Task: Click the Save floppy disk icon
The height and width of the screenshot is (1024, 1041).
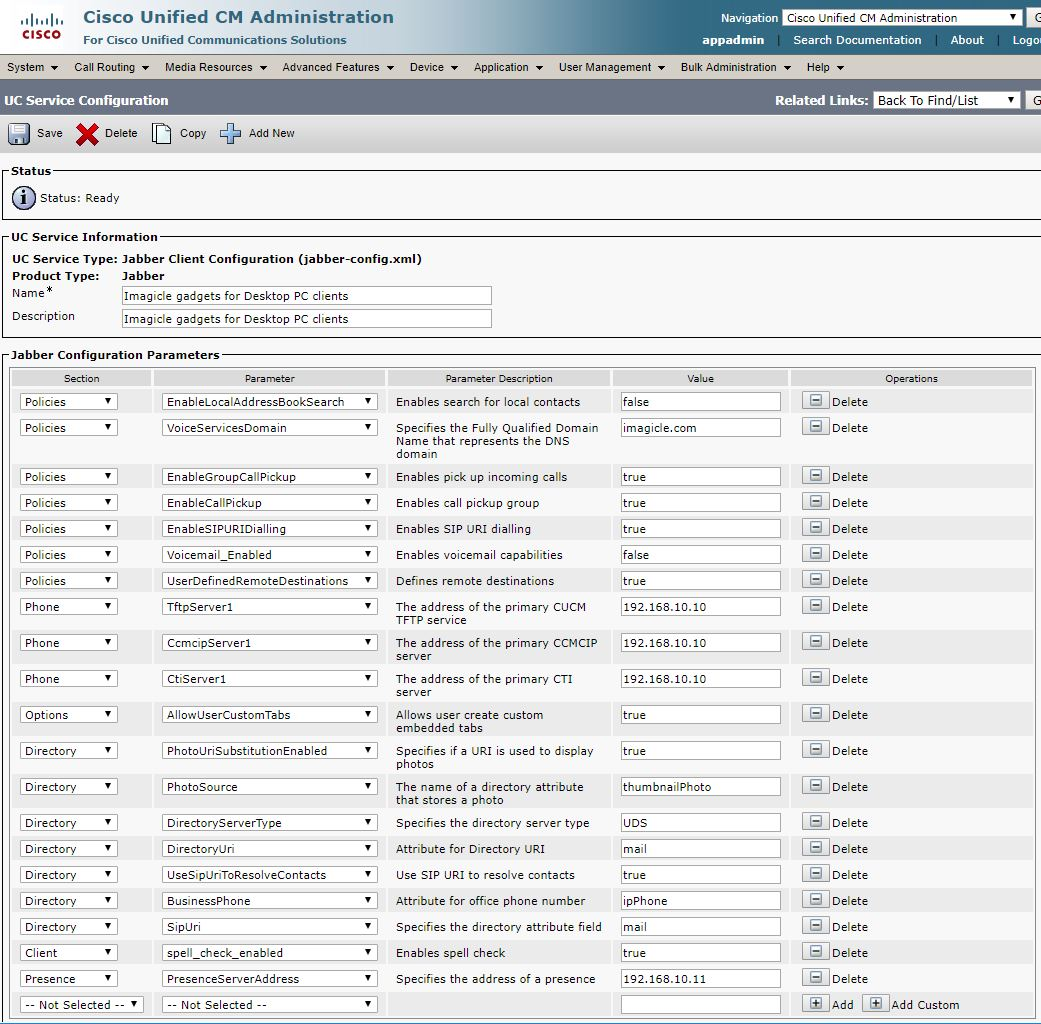Action: pos(20,133)
